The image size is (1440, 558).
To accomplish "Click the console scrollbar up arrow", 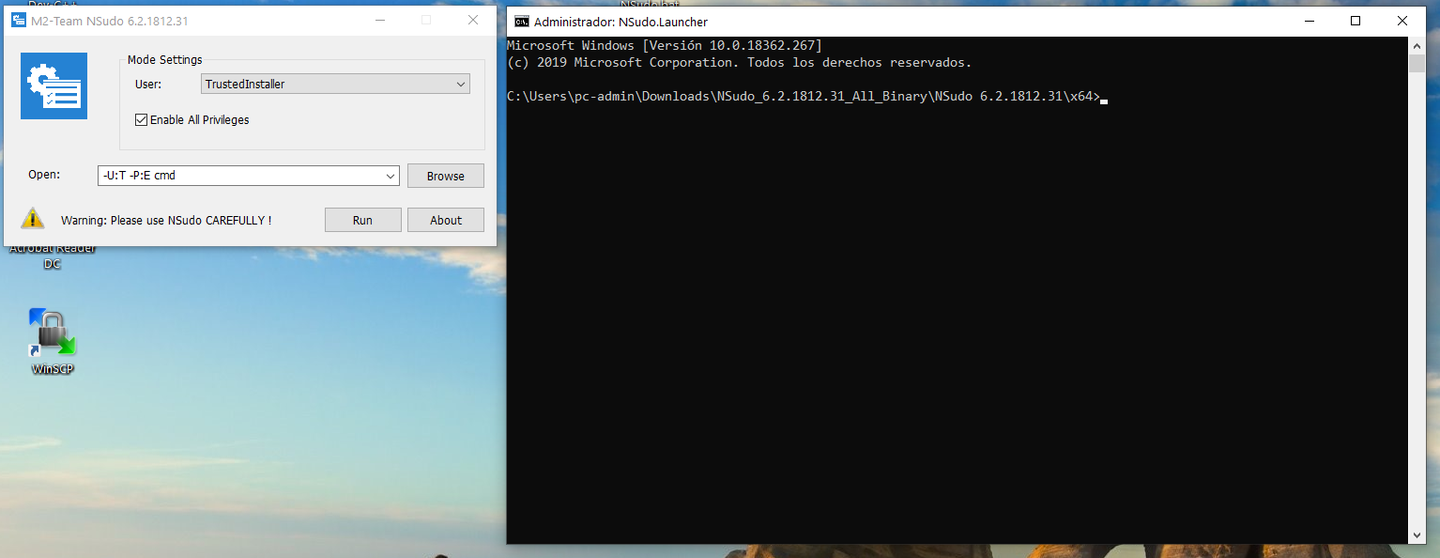I will [x=1416, y=46].
